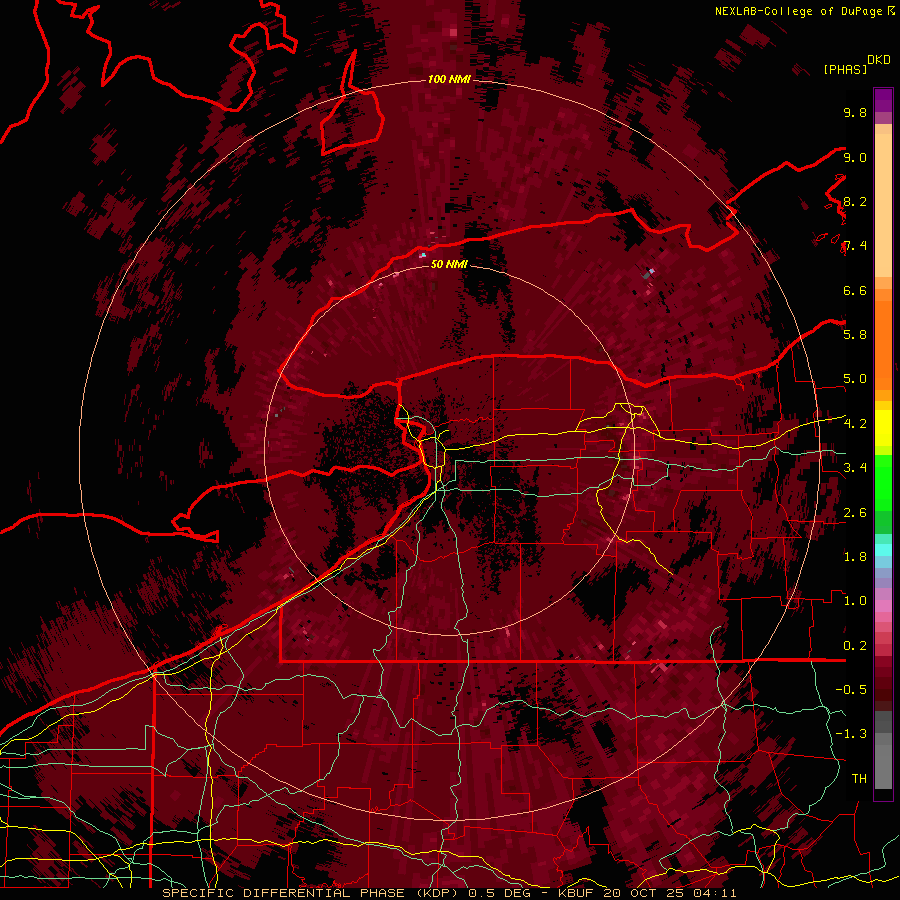
Task: Click the -0.5 scale value
Action: click(x=851, y=689)
